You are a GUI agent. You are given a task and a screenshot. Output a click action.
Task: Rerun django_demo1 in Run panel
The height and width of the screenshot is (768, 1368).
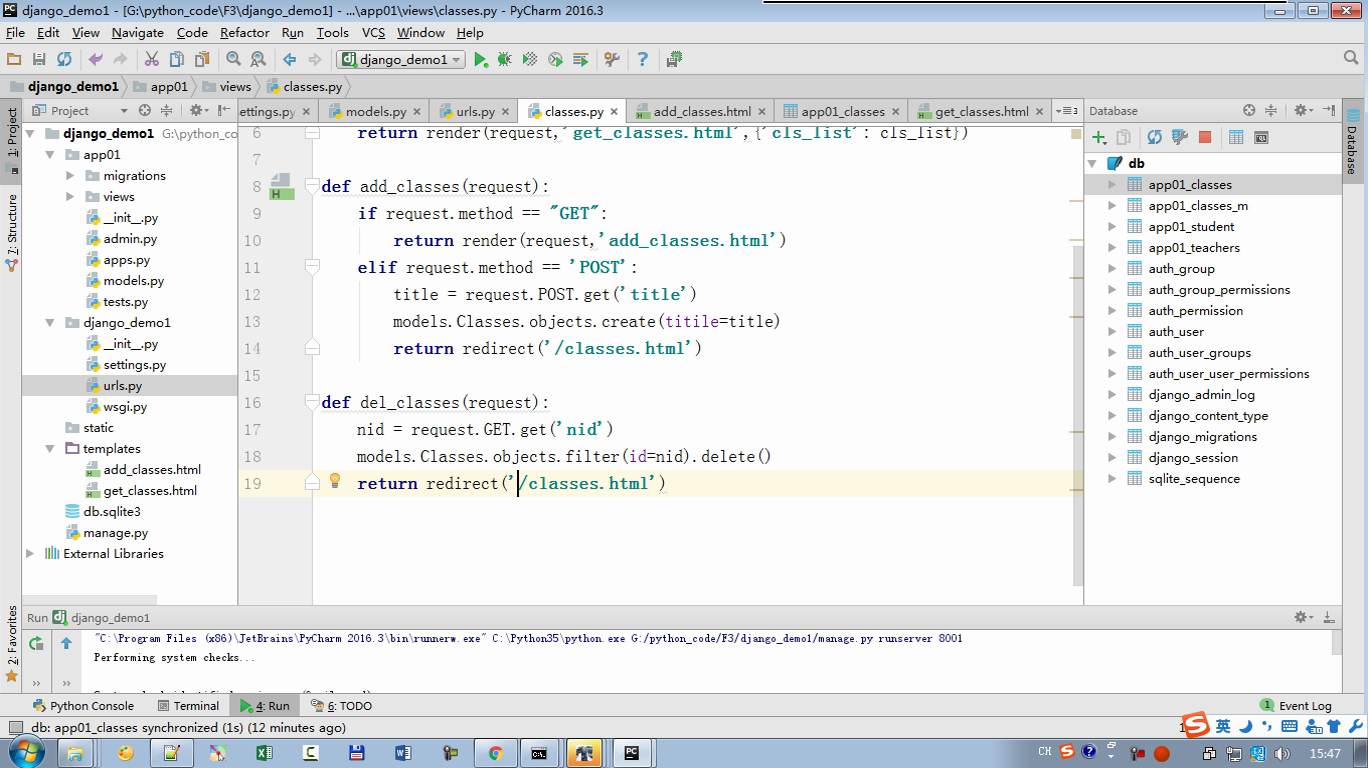click(36, 644)
